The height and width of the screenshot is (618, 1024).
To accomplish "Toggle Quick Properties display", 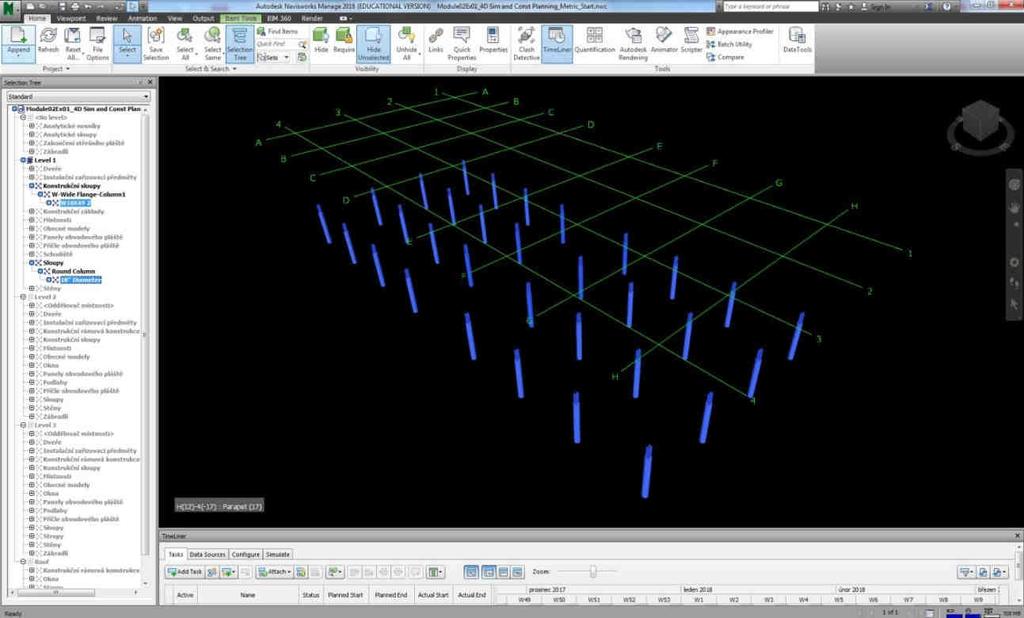I will [462, 44].
